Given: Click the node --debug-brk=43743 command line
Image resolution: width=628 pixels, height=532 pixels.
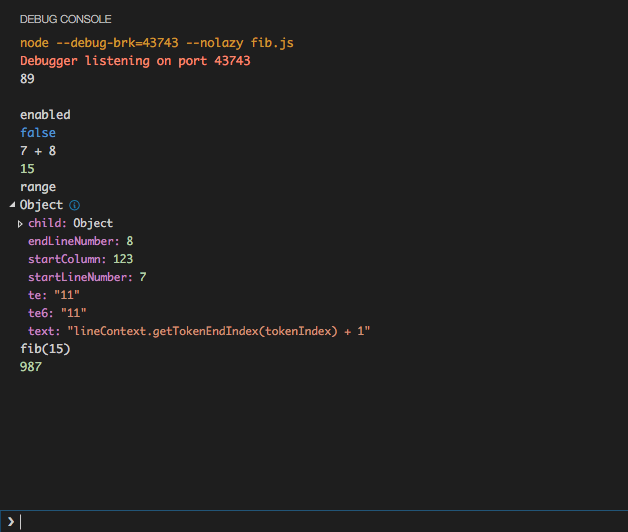Looking at the screenshot, I should [x=157, y=43].
